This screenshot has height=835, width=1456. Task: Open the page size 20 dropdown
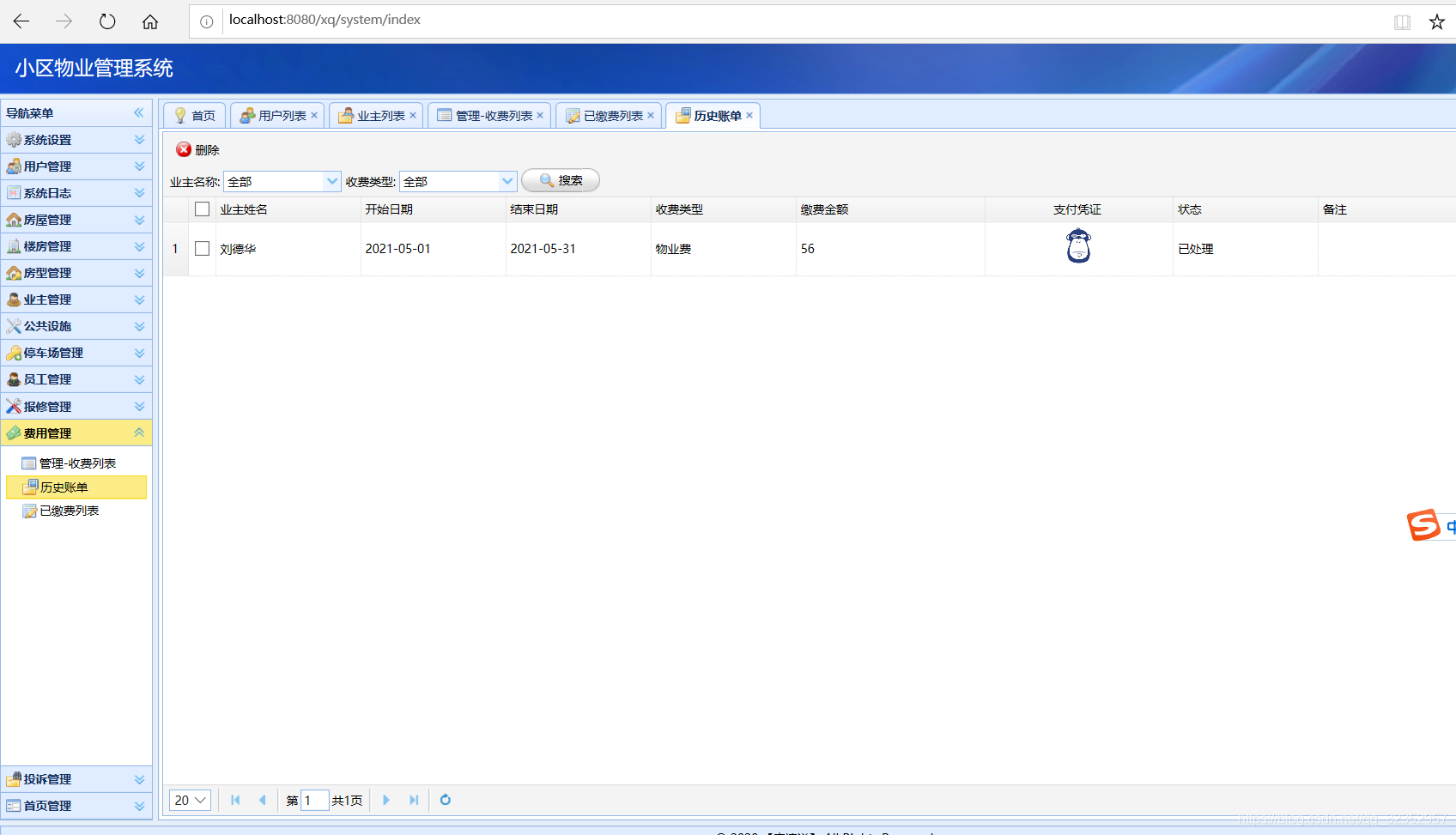click(191, 800)
